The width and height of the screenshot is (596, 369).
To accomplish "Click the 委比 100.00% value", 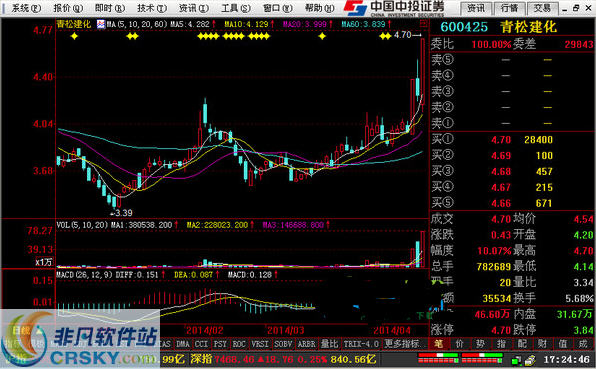I will click(491, 44).
